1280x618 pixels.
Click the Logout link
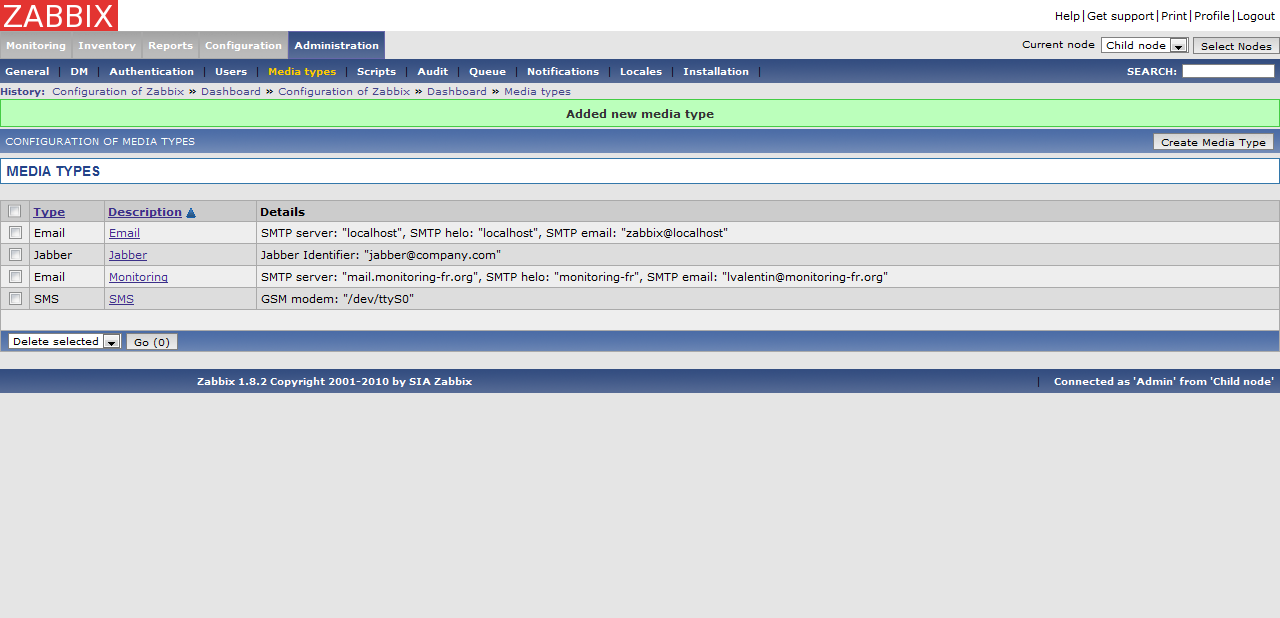1256,16
